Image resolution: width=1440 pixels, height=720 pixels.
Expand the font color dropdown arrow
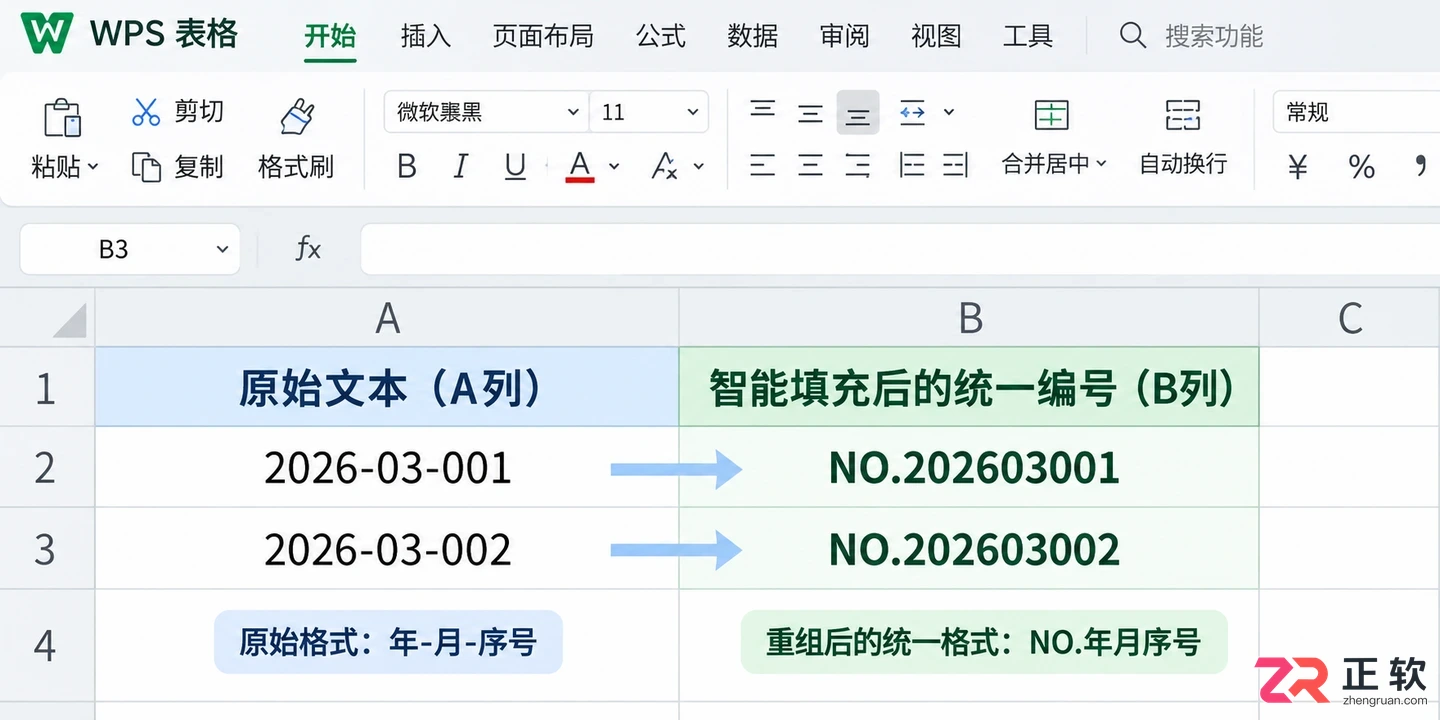[614, 167]
